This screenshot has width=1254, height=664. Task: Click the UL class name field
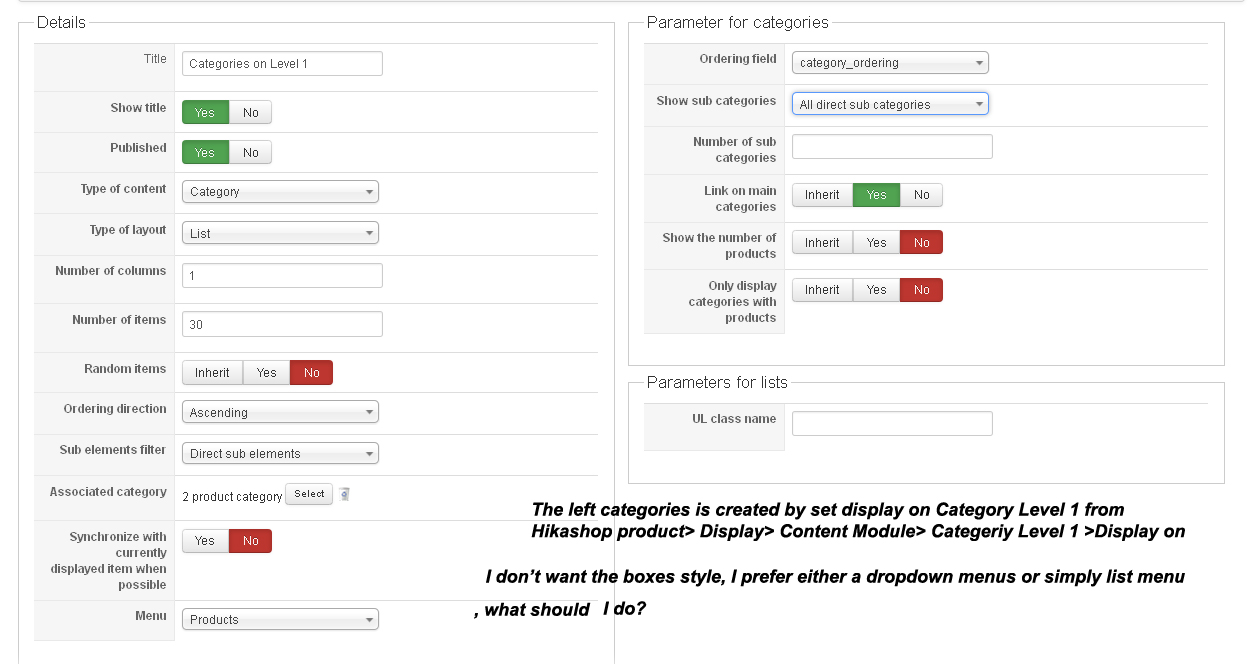click(x=892, y=423)
